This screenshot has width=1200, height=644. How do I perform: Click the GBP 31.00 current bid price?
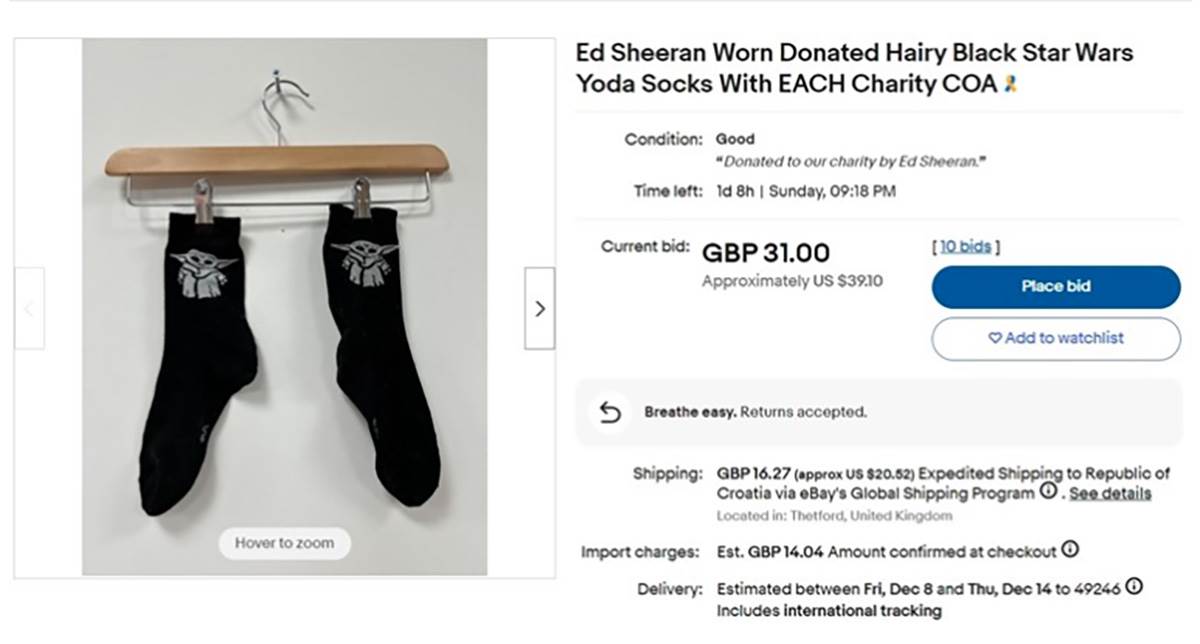click(766, 254)
